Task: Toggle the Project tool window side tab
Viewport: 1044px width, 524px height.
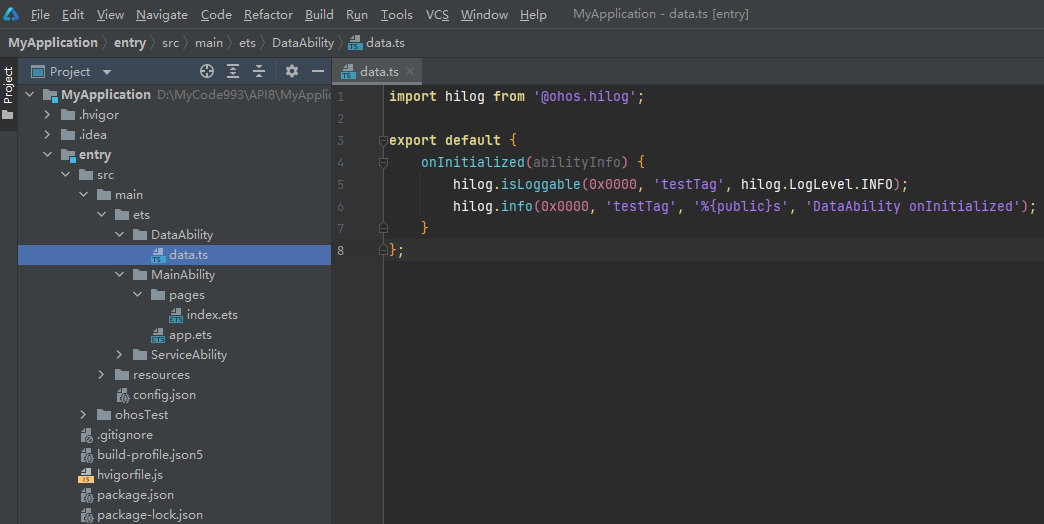Action: (x=8, y=86)
